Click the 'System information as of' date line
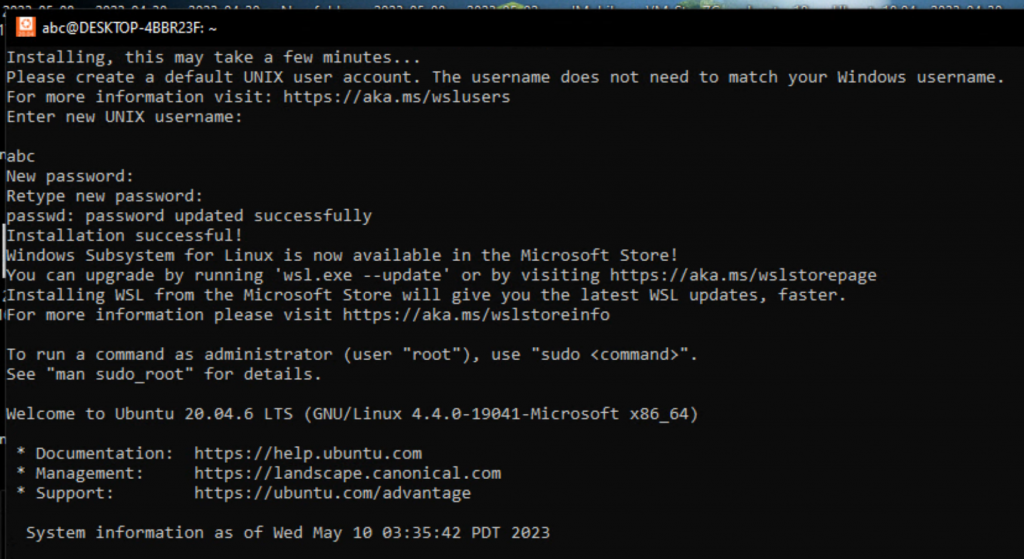The width and height of the screenshot is (1024, 559). coord(288,533)
